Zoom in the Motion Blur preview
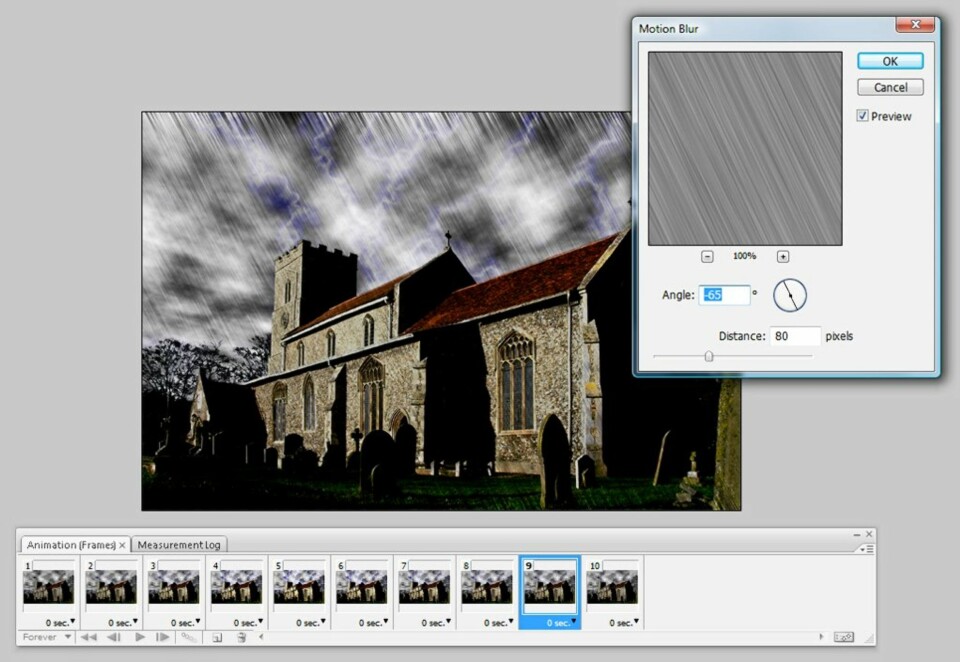Viewport: 960px width, 662px height. 783,256
